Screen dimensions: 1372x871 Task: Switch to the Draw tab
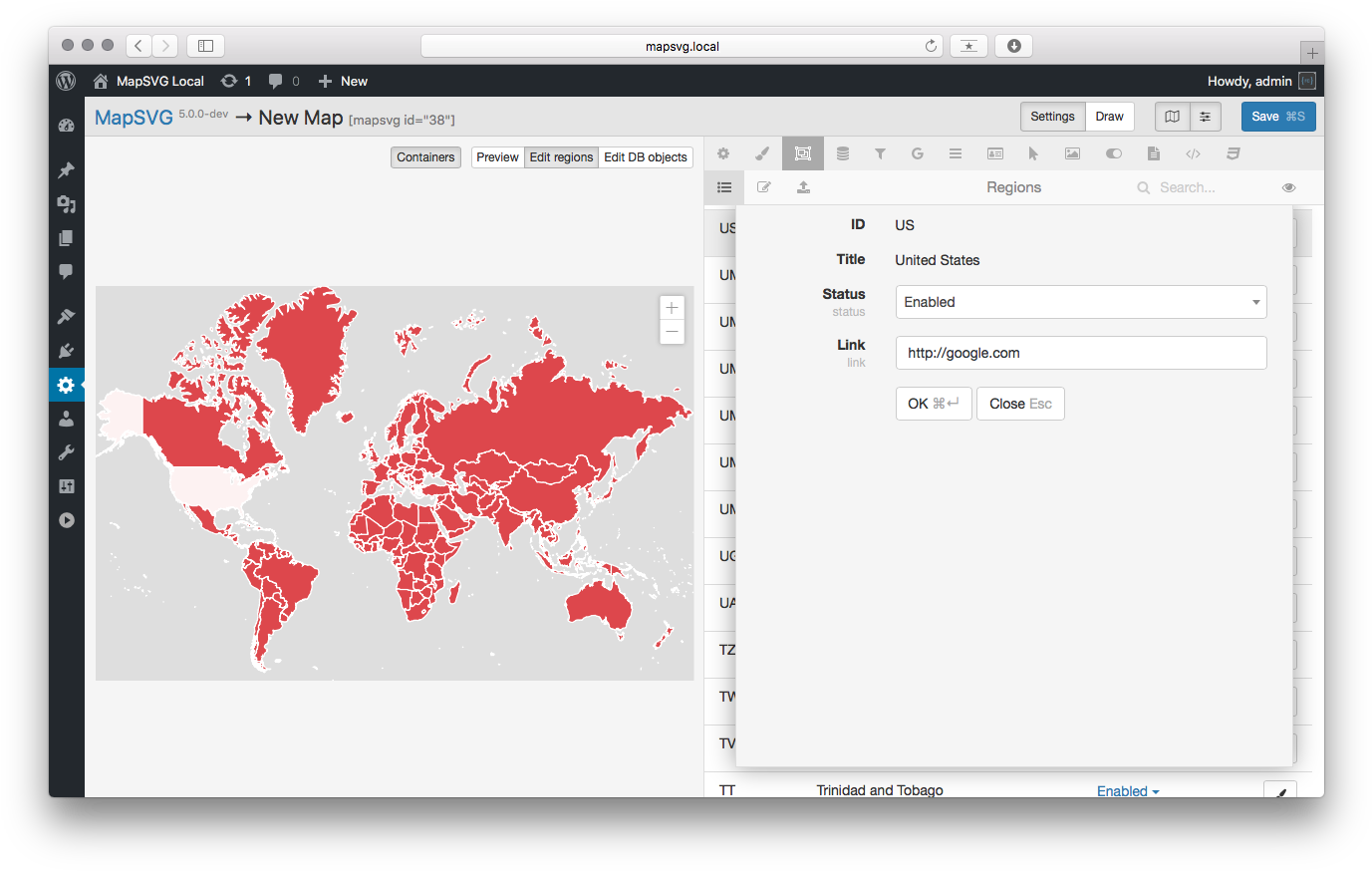point(1109,117)
